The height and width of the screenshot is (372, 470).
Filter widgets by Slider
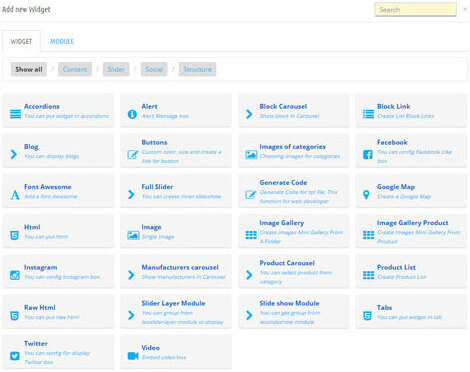(x=116, y=69)
